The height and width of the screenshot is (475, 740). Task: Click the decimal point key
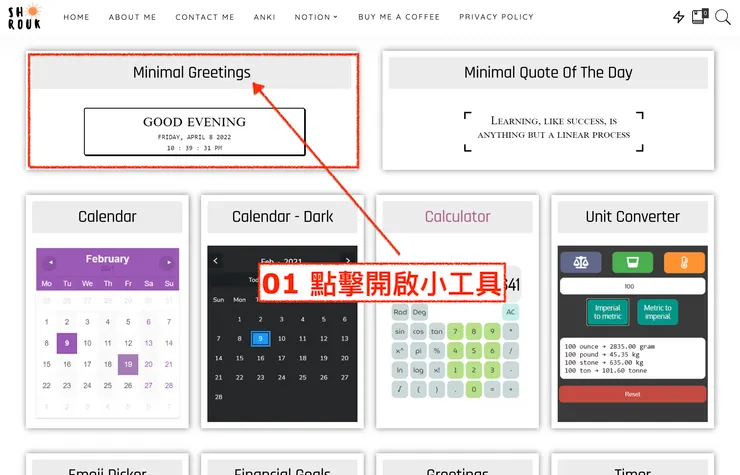455,390
